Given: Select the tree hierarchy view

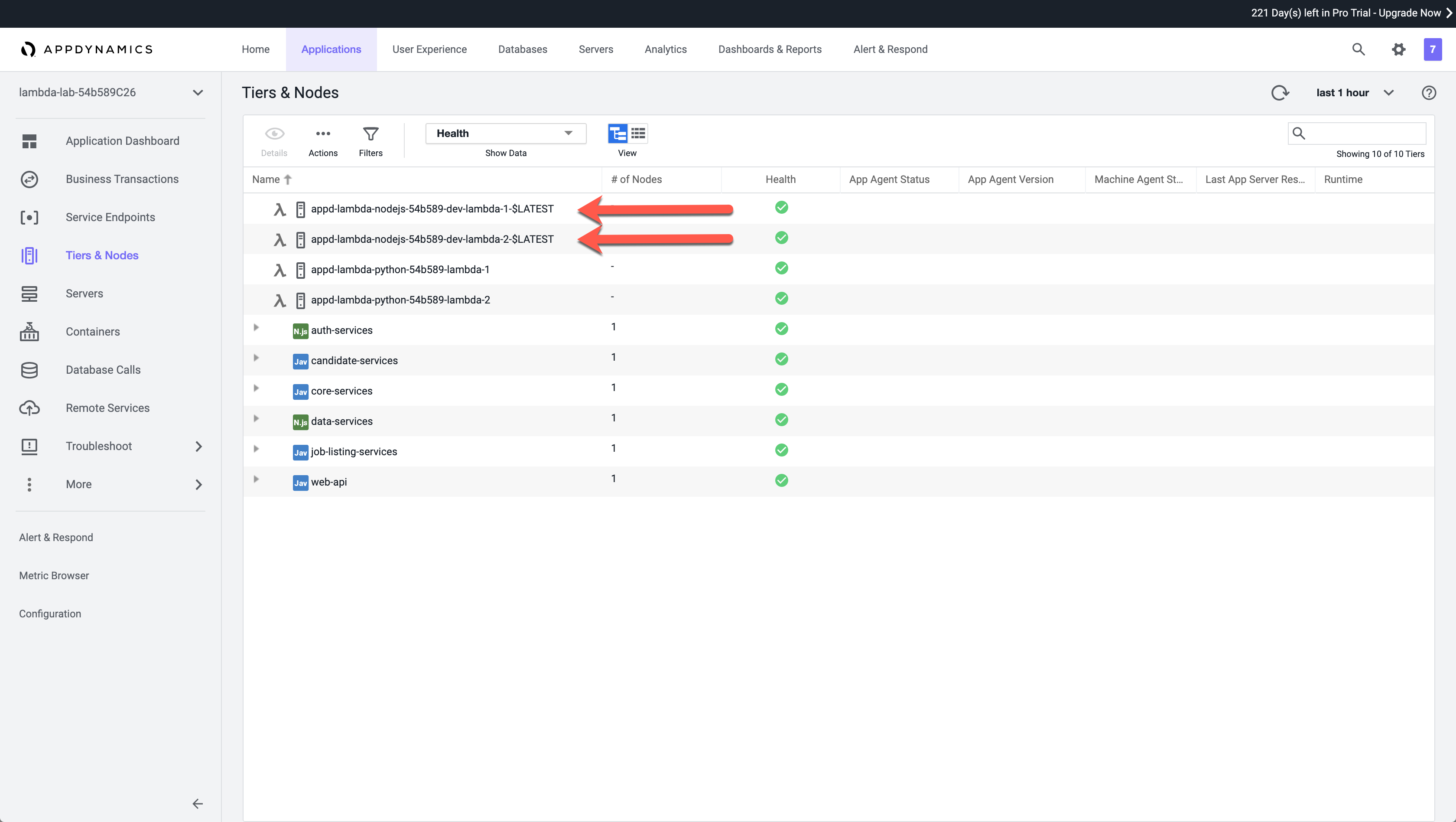Looking at the screenshot, I should tap(617, 134).
